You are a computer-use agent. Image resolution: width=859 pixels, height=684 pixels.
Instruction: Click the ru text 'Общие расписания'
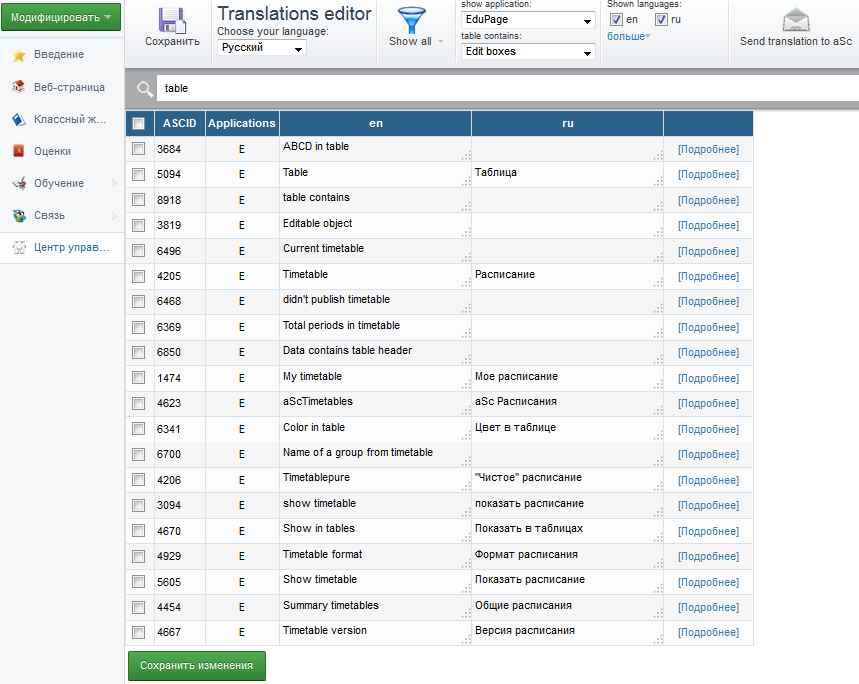523,605
